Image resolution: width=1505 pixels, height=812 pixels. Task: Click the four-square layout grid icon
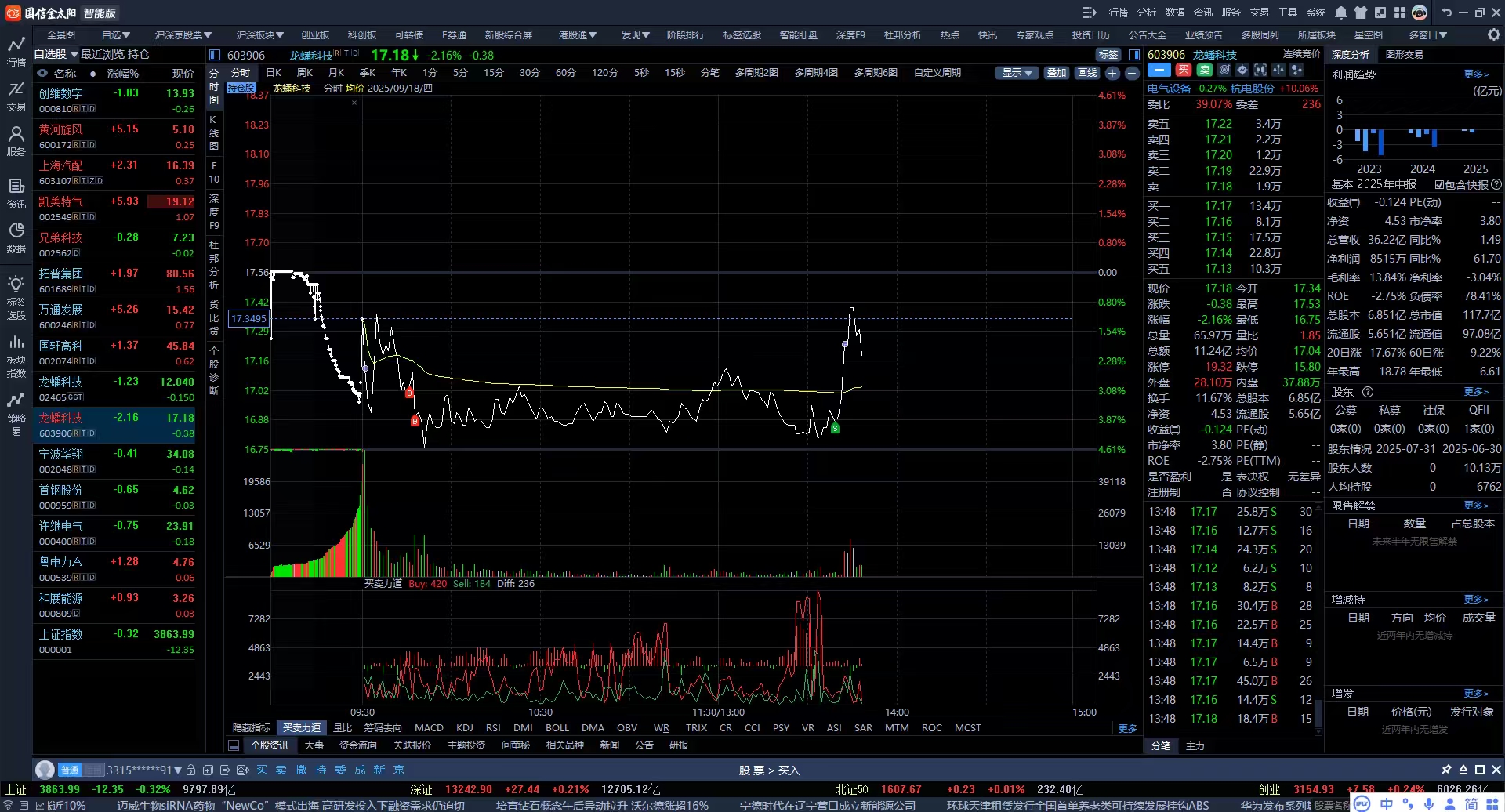point(1400,13)
